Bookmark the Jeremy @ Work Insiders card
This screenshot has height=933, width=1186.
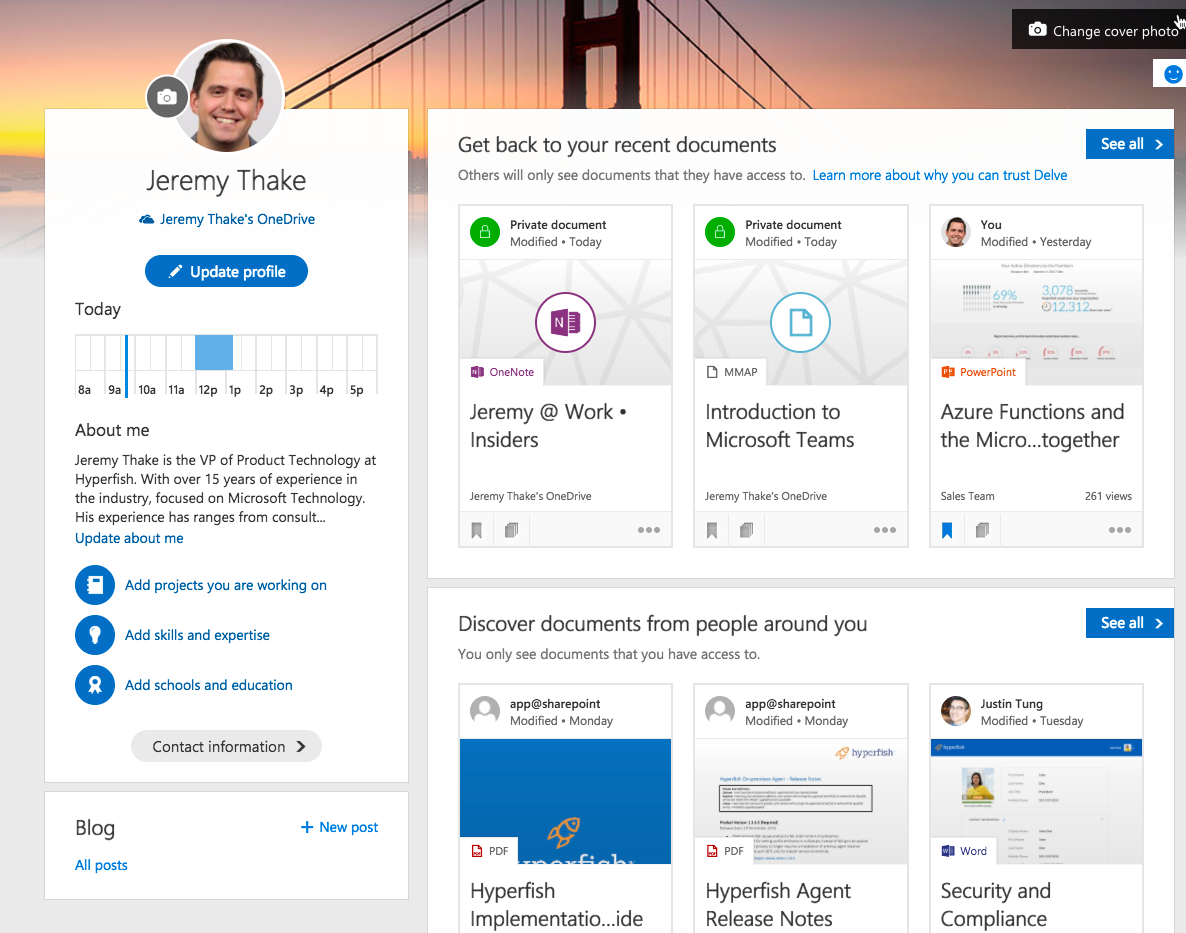477,530
